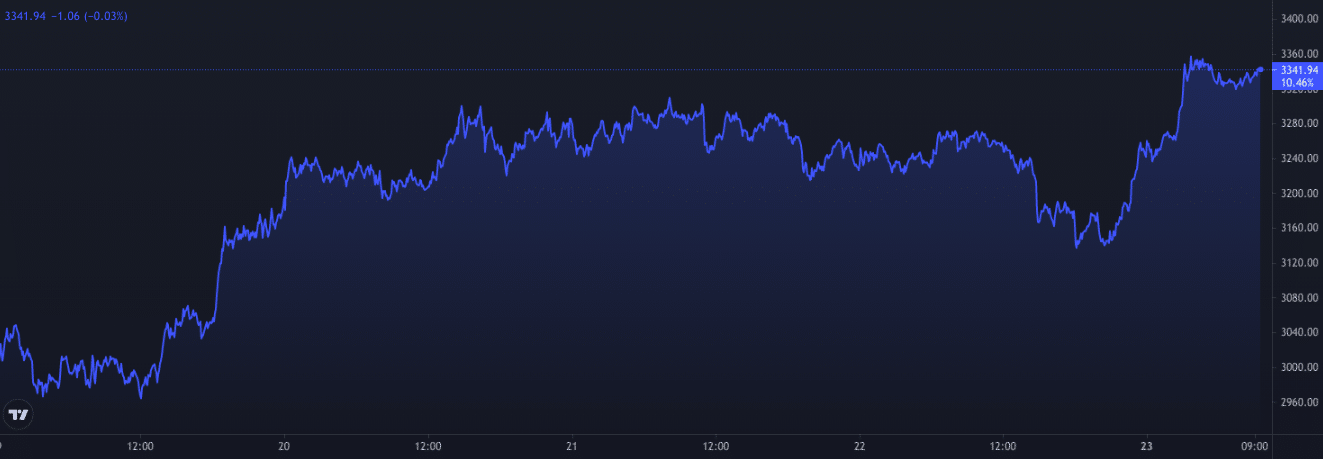1323x459 pixels.
Task: Click the 3240.00 price scale label
Action: [1298, 159]
